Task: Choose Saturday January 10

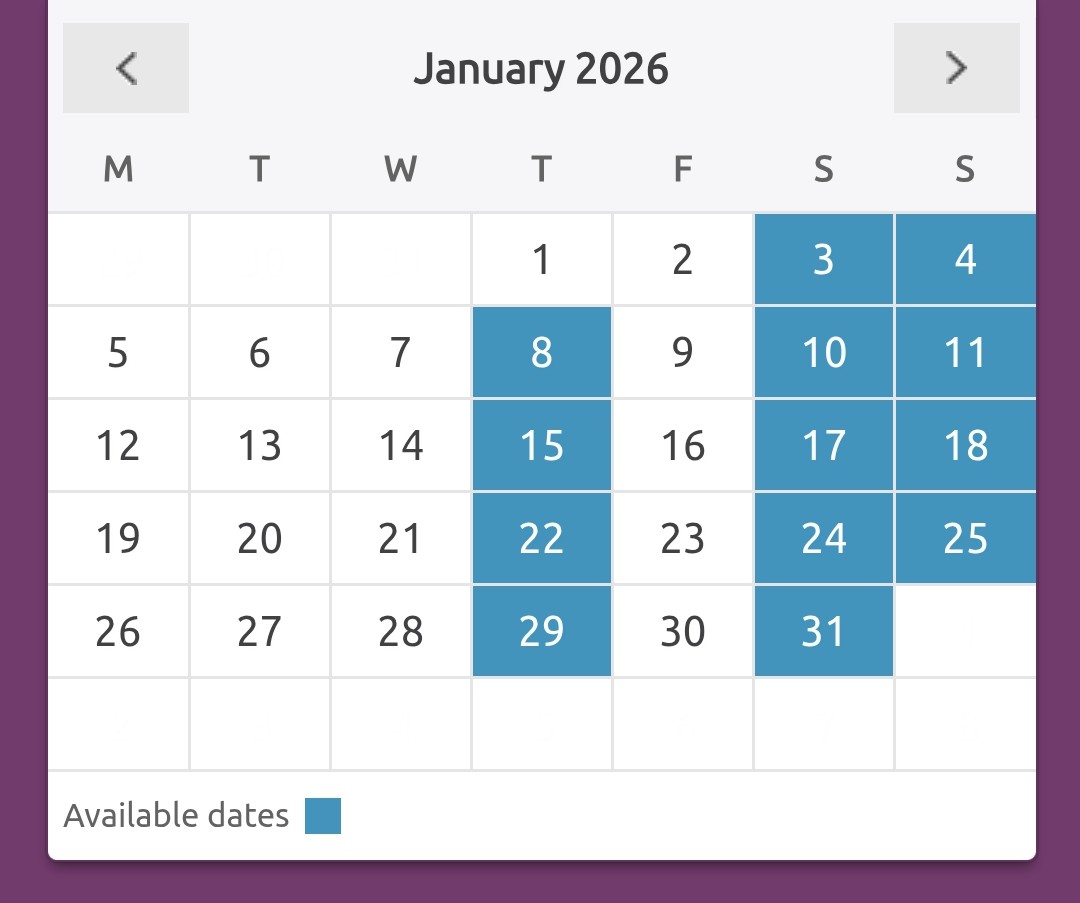Action: pyautogui.click(x=824, y=353)
